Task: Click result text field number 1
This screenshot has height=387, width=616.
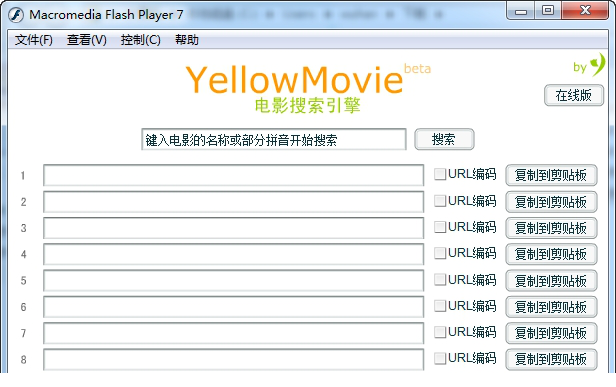Action: [233, 175]
